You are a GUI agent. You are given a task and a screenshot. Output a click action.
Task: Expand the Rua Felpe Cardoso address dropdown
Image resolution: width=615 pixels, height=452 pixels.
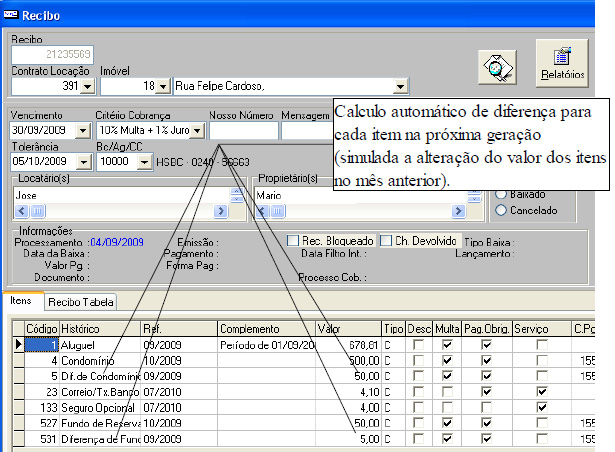point(401,87)
